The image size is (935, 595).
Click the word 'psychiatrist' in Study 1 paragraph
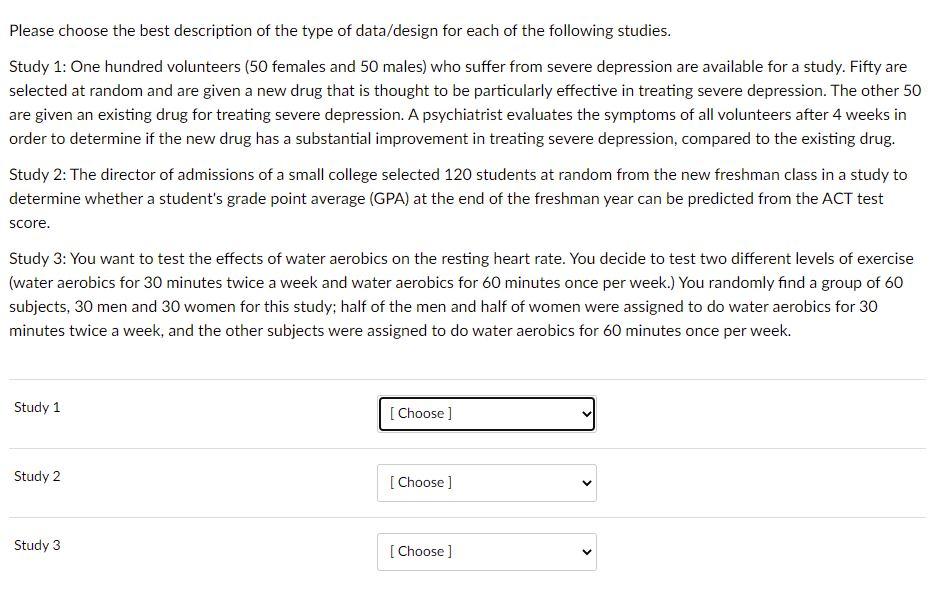coord(462,115)
